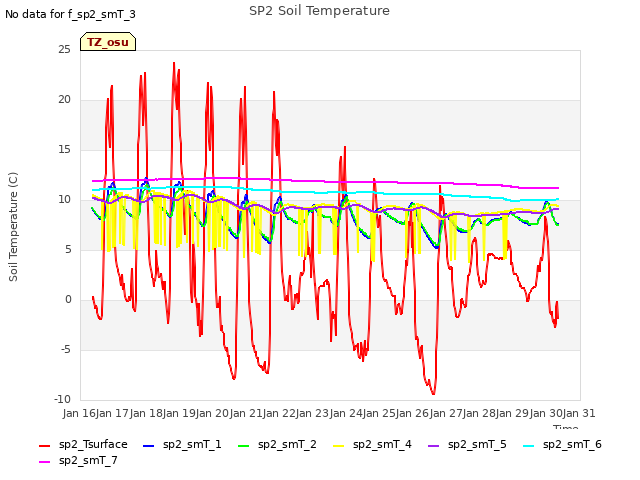Click the 15 y-axis tick label

[x=64, y=149]
